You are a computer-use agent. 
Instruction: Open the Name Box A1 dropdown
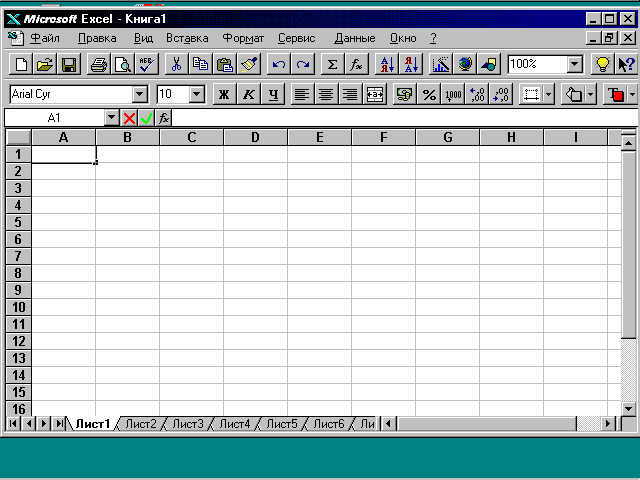111,118
